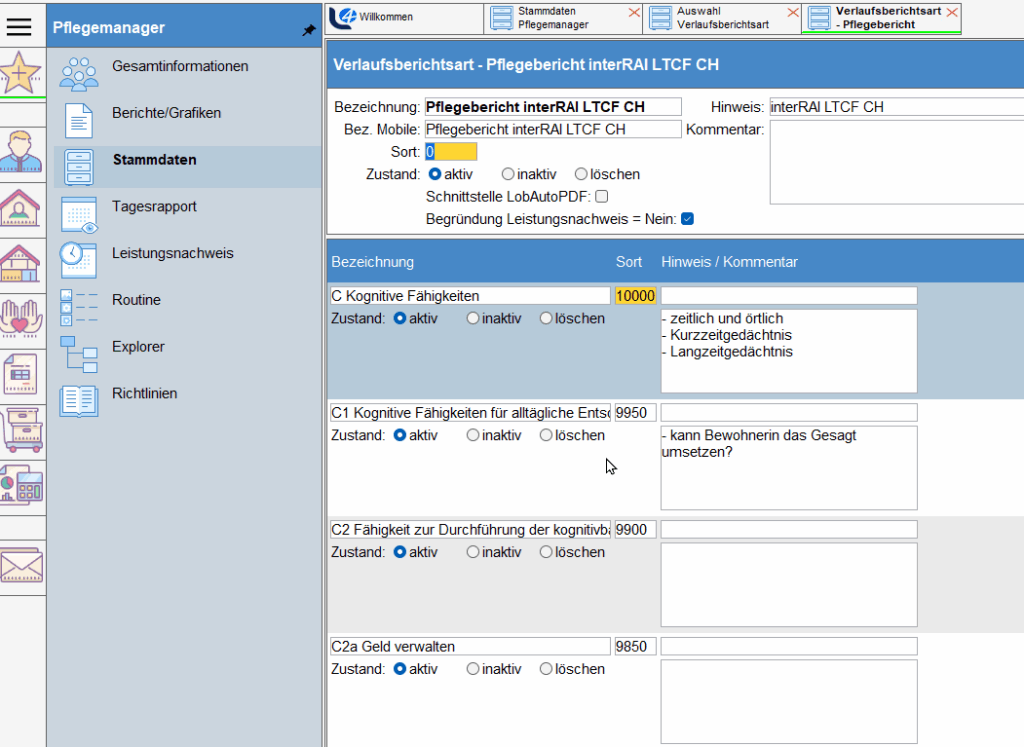Screen dimensions: 1024x747
Task: Open the Explorer tree icon
Action: [78, 353]
